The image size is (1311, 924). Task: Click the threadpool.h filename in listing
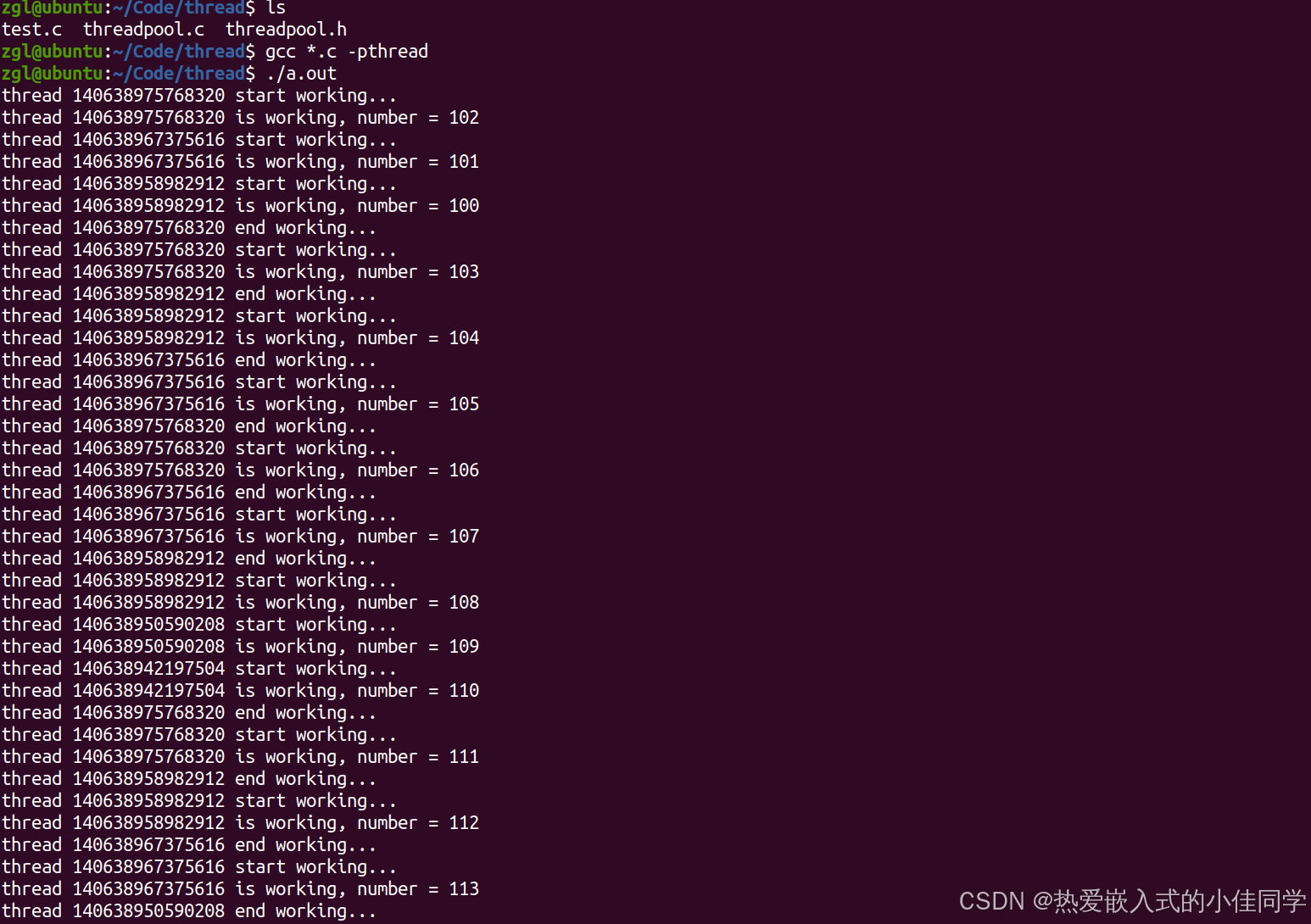(286, 30)
